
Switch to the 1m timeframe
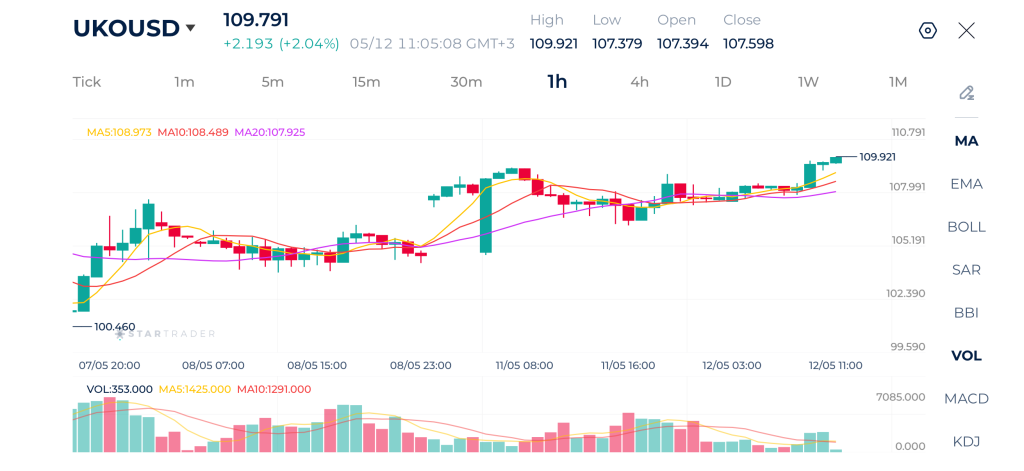(x=184, y=82)
